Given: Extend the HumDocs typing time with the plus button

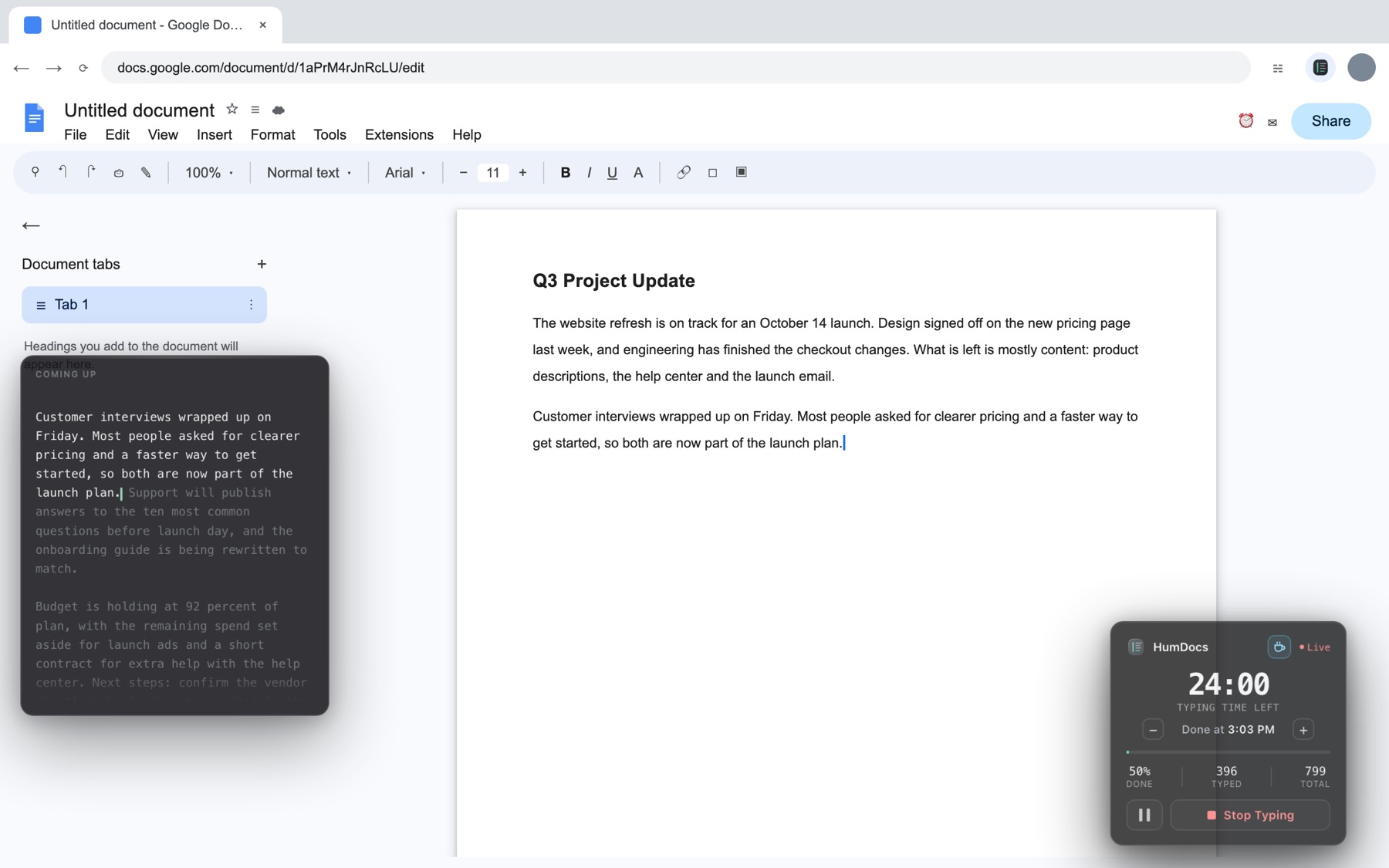Looking at the screenshot, I should [x=1303, y=730].
